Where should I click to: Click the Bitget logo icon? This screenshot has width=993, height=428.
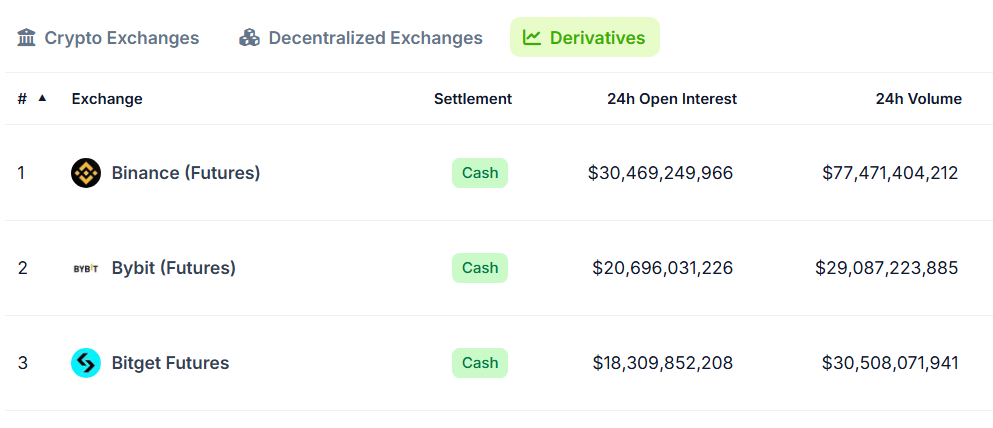(x=86, y=363)
